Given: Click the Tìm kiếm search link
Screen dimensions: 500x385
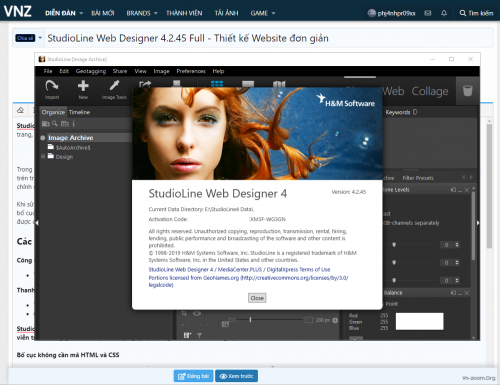Looking at the screenshot, I should point(476,13).
